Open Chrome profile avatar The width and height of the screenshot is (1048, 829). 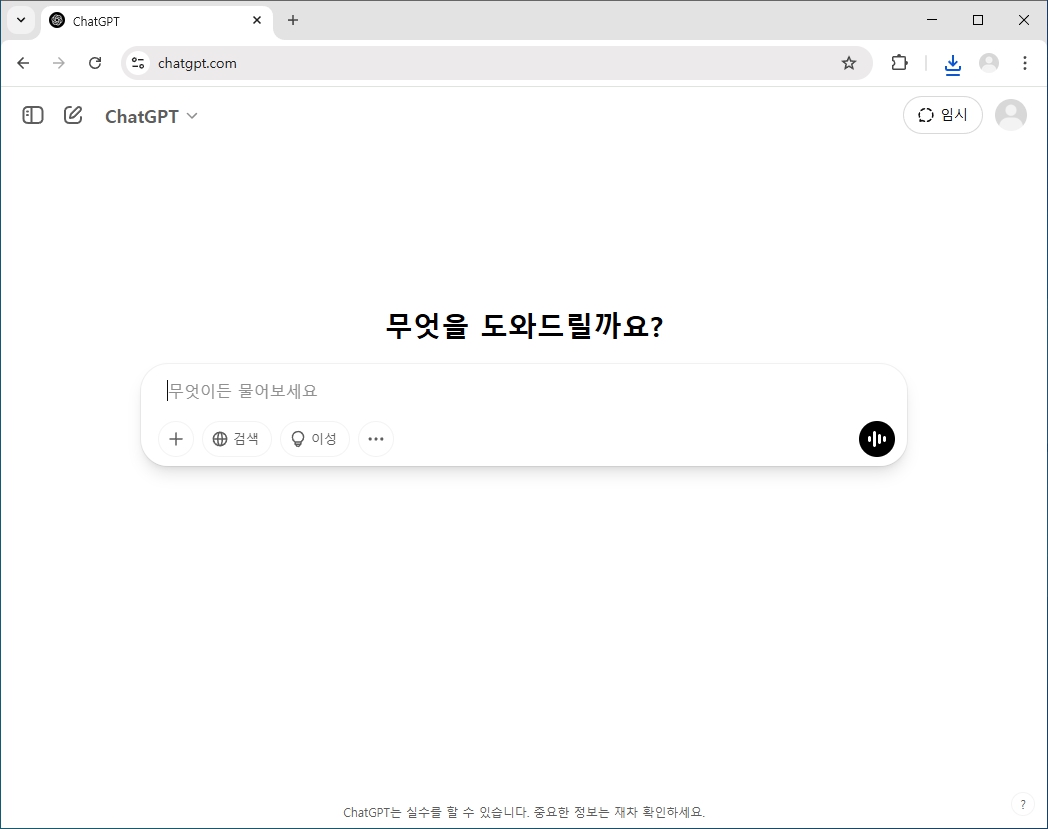point(989,63)
